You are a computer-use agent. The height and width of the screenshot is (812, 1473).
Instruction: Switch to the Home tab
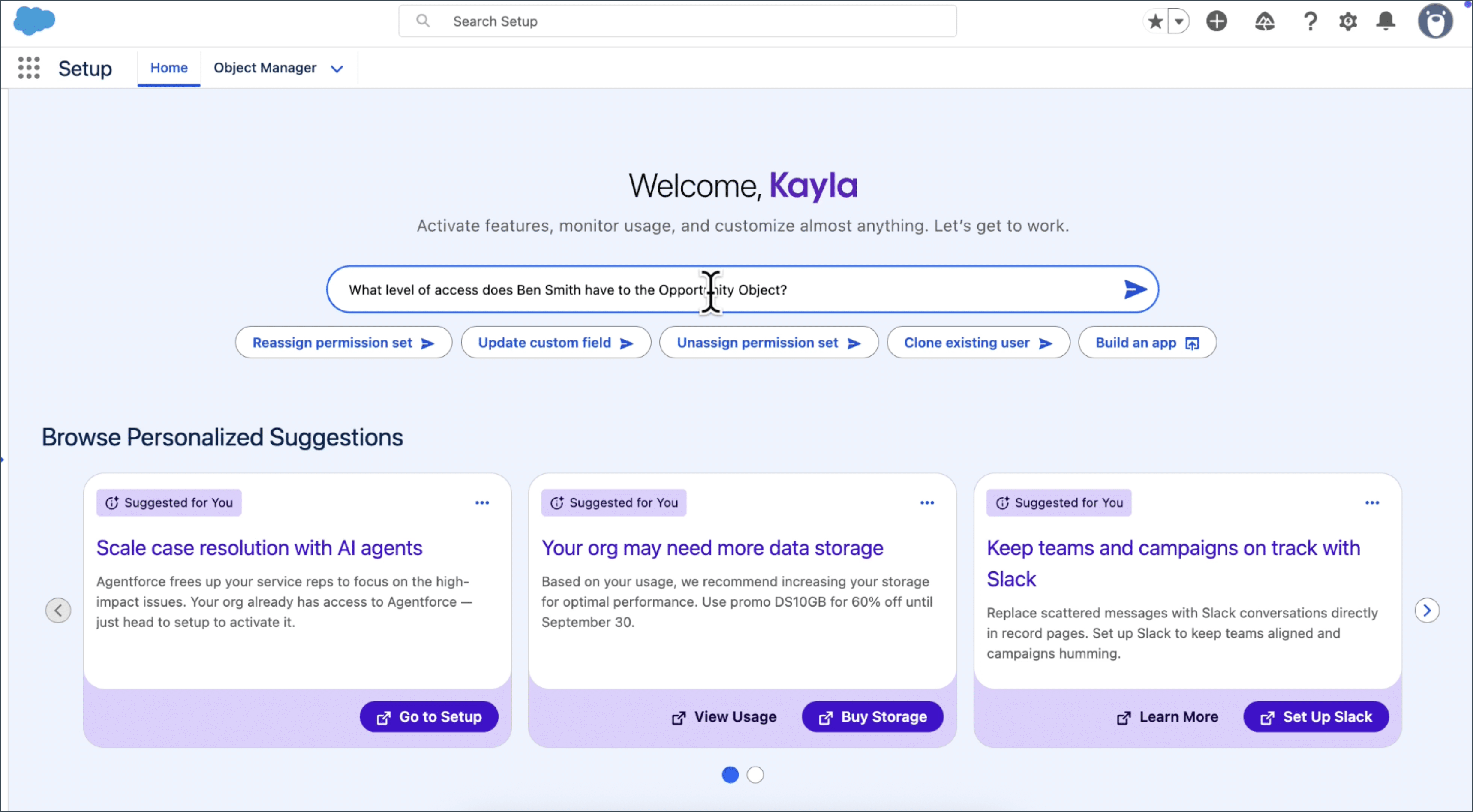tap(168, 68)
